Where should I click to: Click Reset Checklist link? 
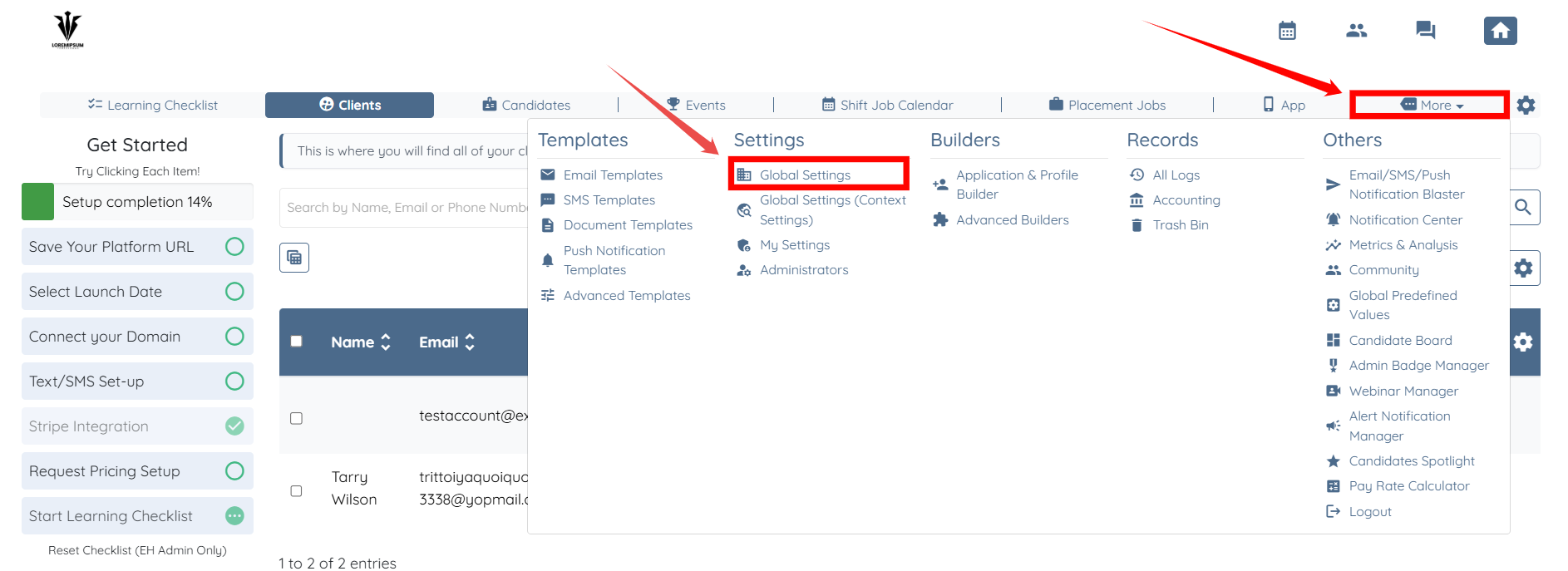click(137, 550)
